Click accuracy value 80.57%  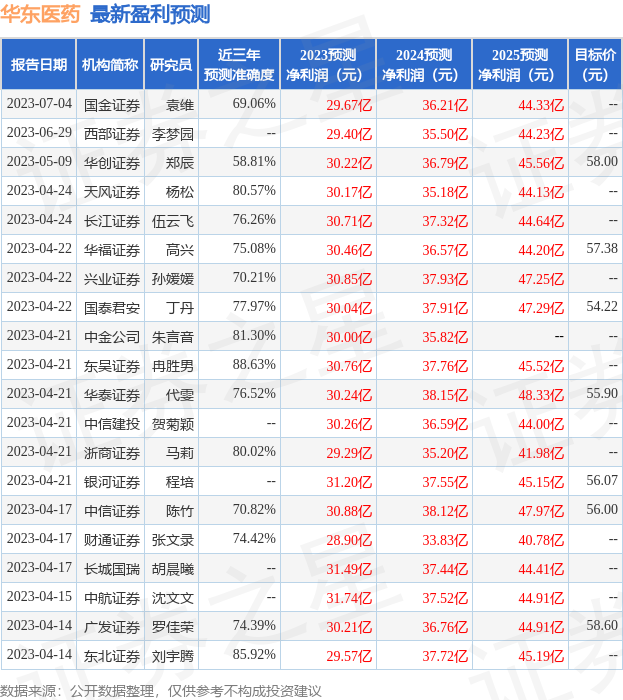tap(254, 191)
